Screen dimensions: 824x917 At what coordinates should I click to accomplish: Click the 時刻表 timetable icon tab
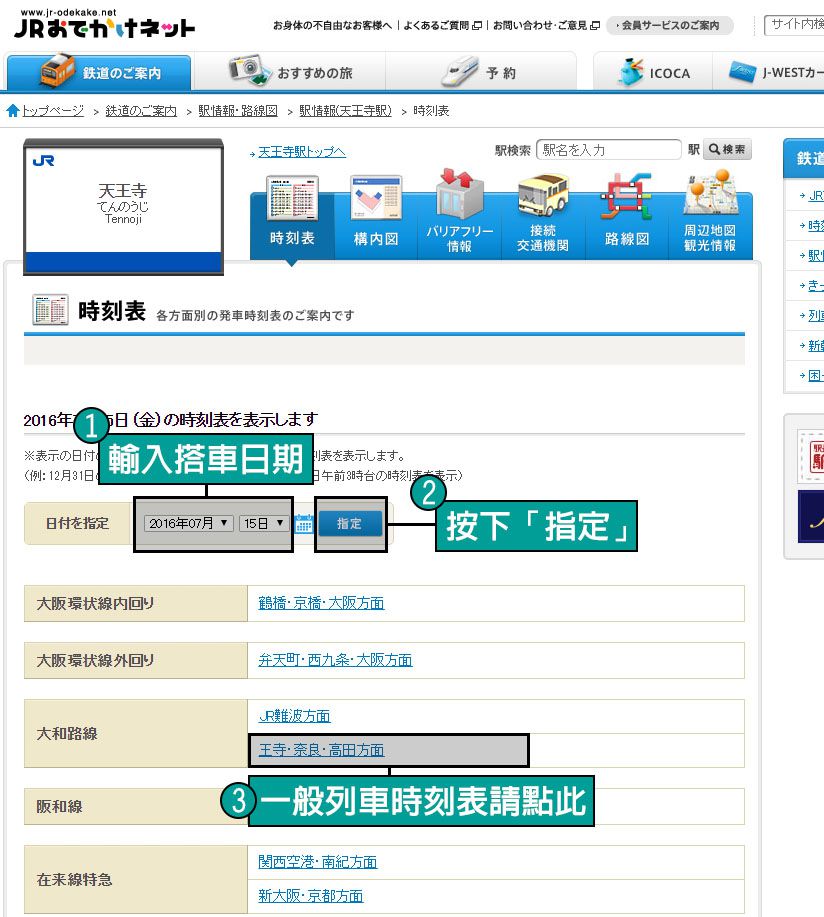tap(292, 213)
